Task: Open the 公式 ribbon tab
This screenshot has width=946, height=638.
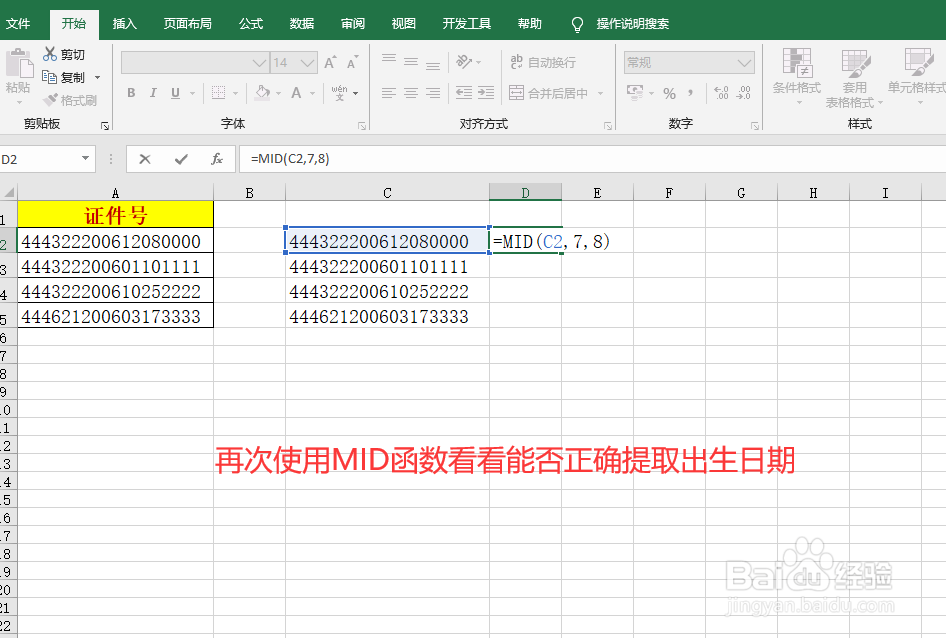Action: click(250, 22)
